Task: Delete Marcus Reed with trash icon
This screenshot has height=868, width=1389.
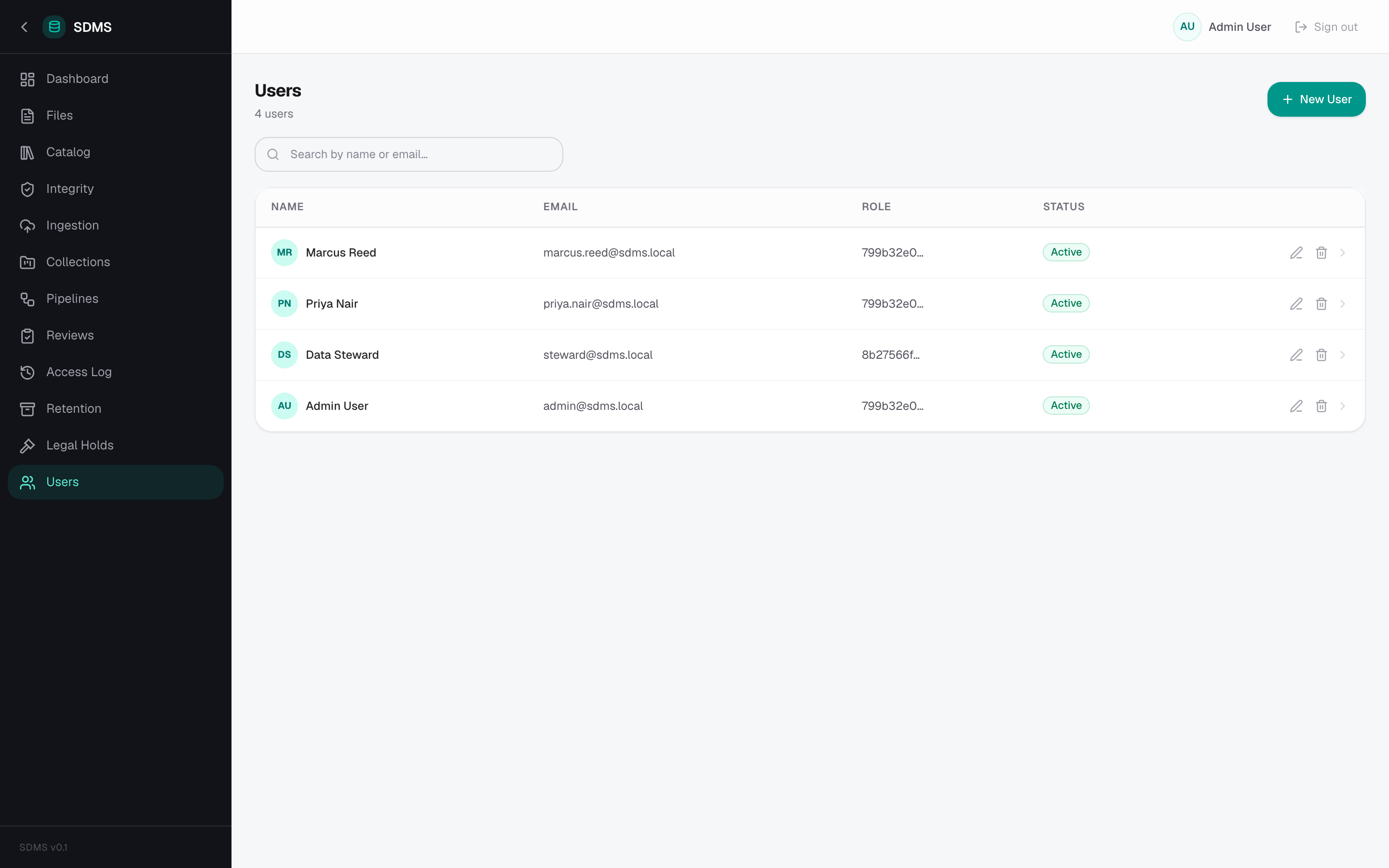Action: pyautogui.click(x=1321, y=253)
